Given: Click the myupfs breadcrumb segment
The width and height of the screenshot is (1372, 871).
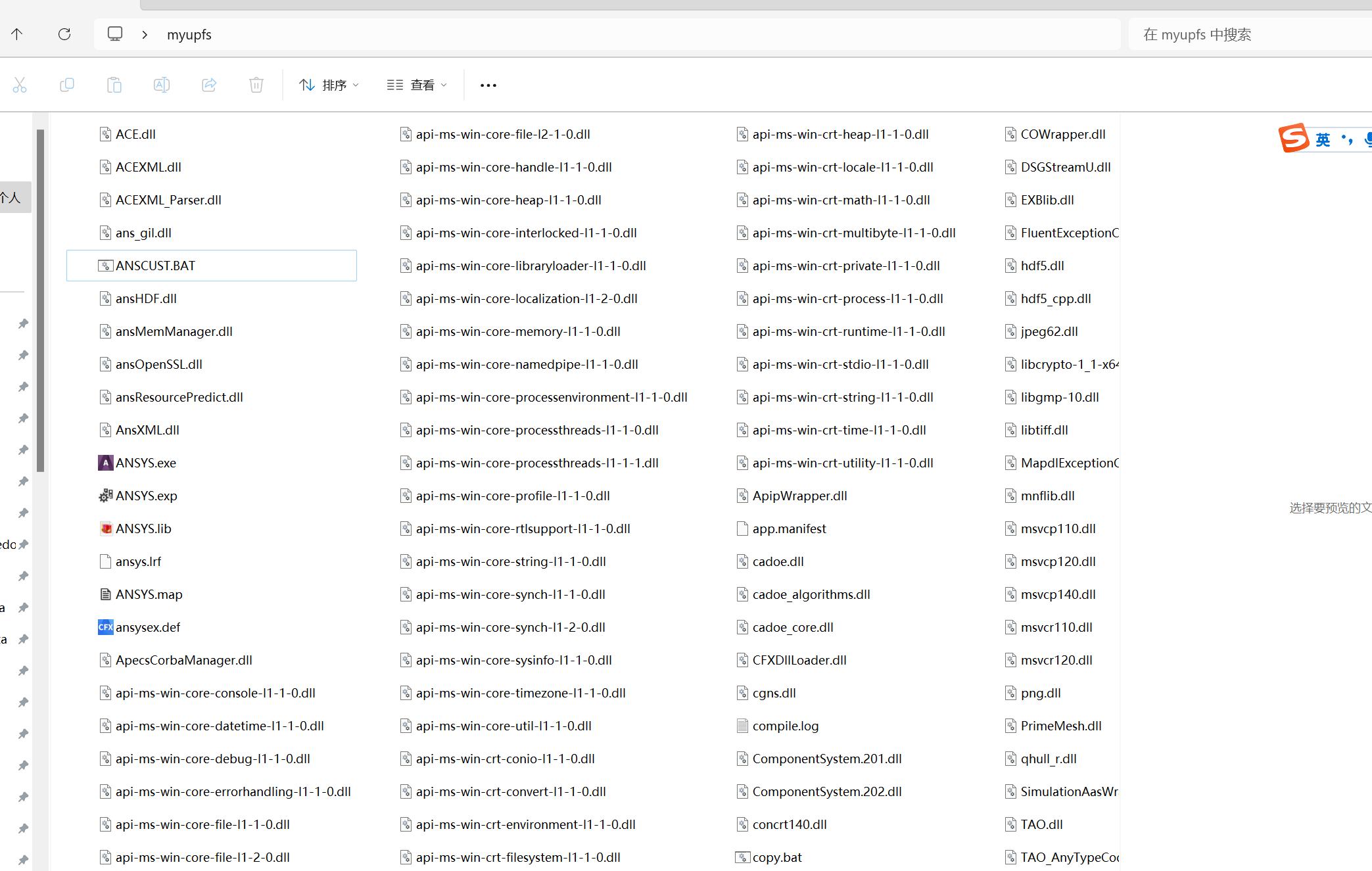Looking at the screenshot, I should point(189,34).
